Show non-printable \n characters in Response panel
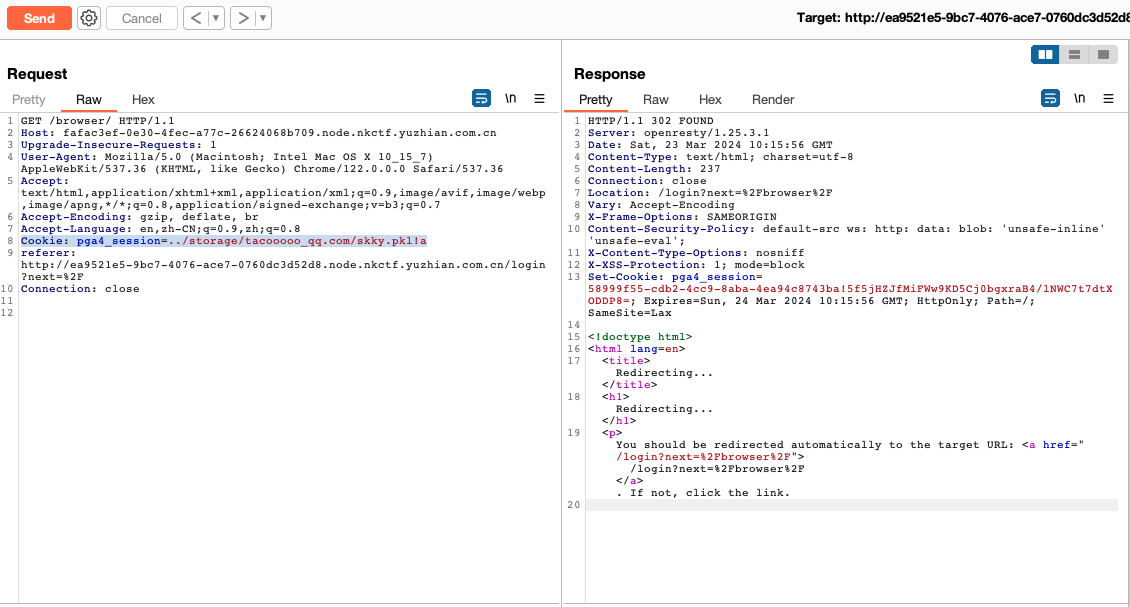Screen dimensions: 1130x607 click(x=1079, y=98)
